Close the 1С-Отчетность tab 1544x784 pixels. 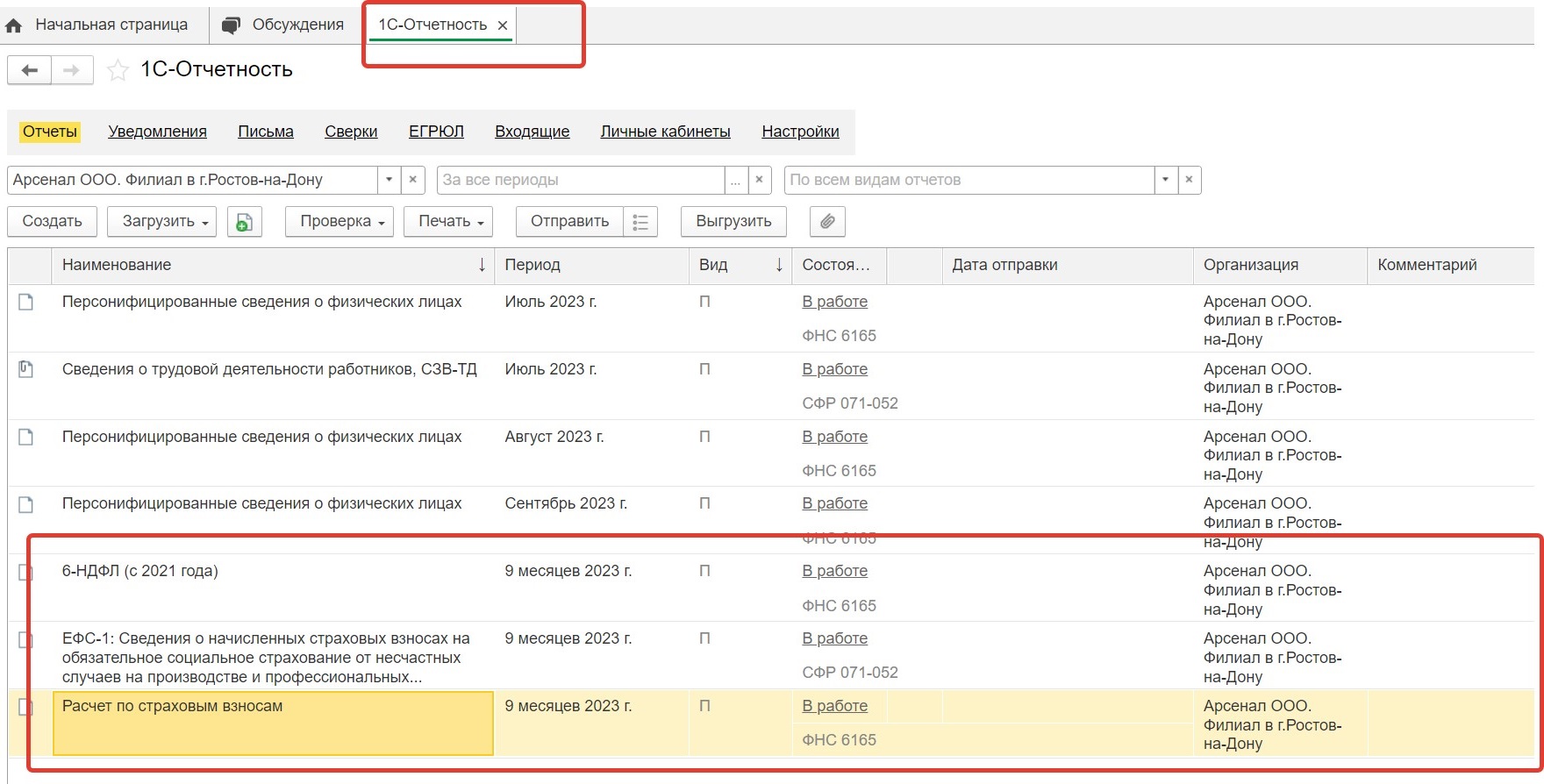click(503, 25)
